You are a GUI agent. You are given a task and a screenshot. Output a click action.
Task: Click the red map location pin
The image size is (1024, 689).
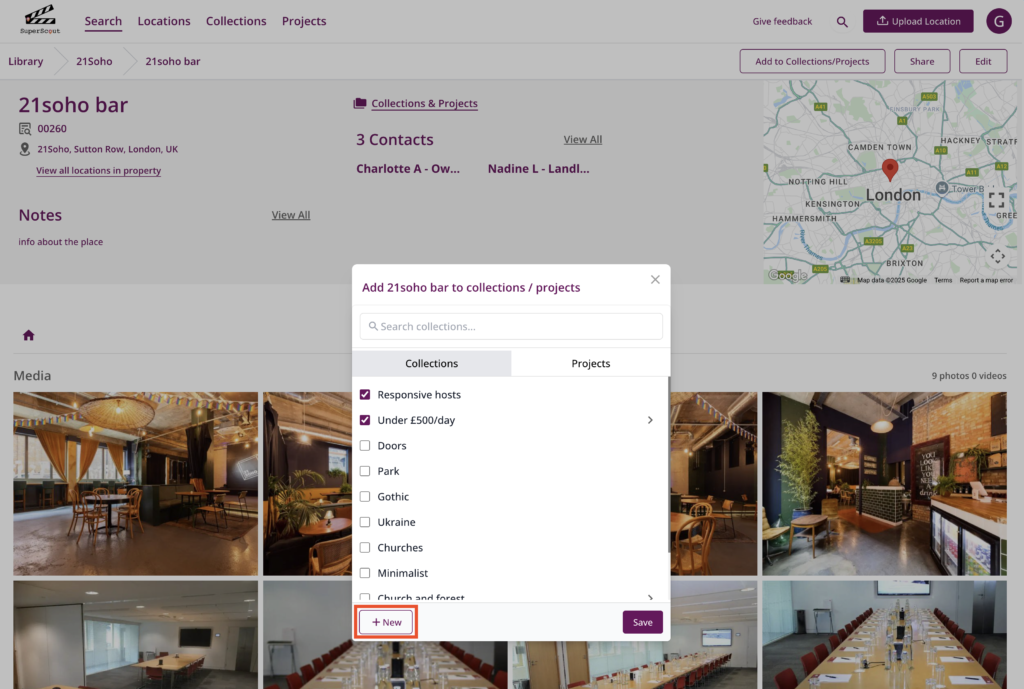[x=889, y=169]
